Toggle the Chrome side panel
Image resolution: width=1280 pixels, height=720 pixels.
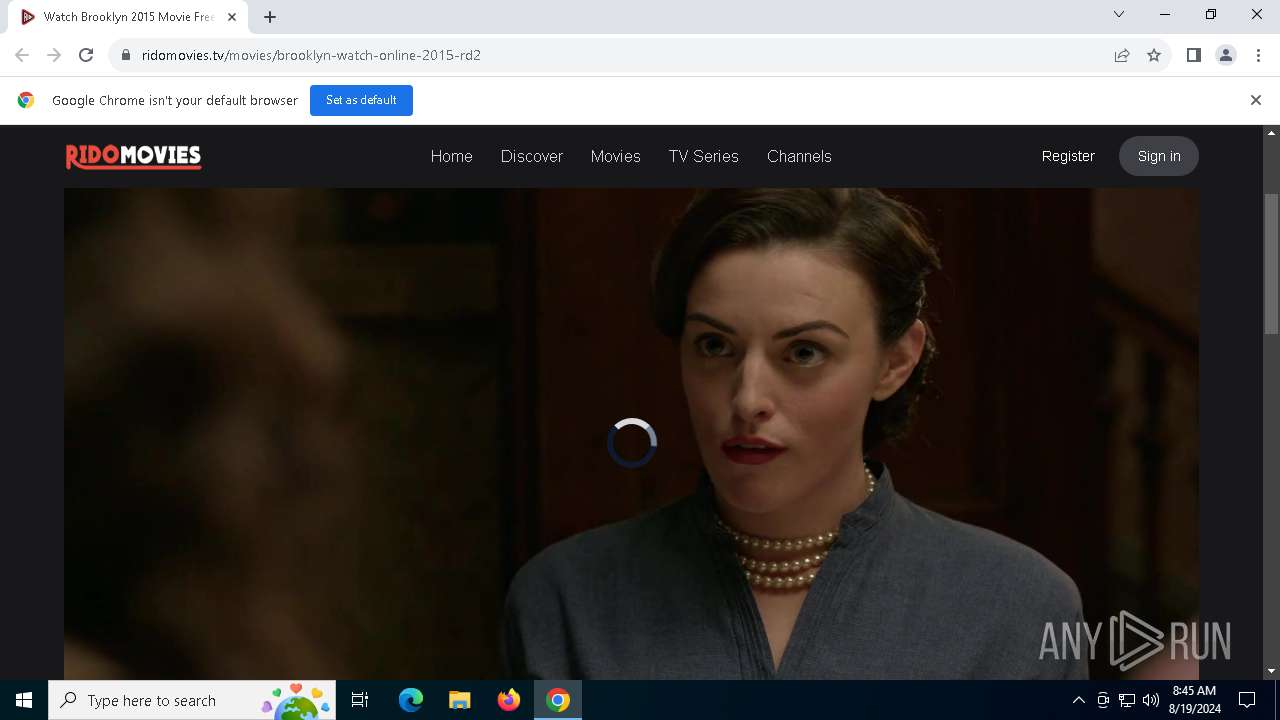pos(1194,55)
